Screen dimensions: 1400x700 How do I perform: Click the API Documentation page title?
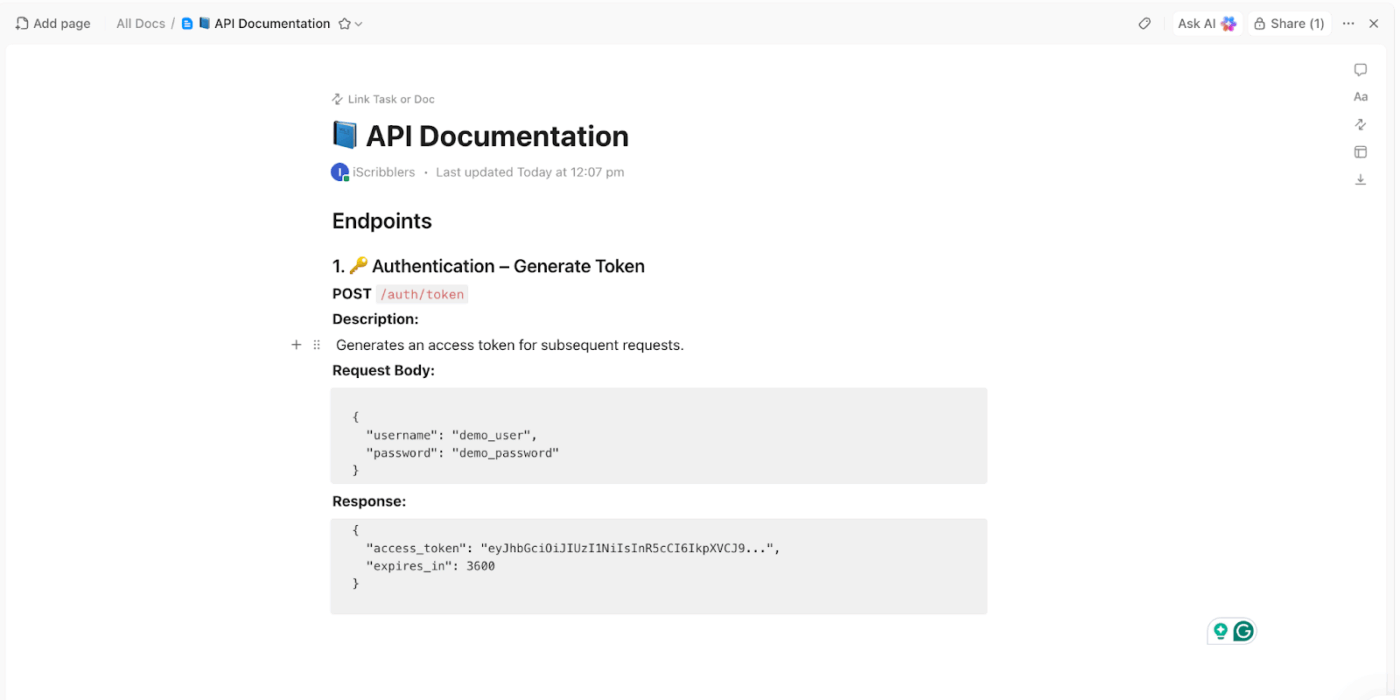click(x=497, y=136)
